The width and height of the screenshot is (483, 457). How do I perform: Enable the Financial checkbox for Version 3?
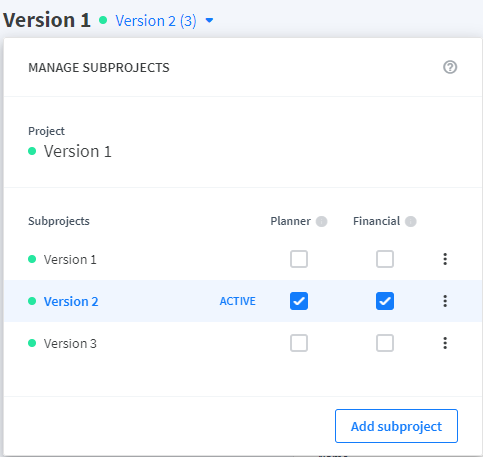coord(385,343)
